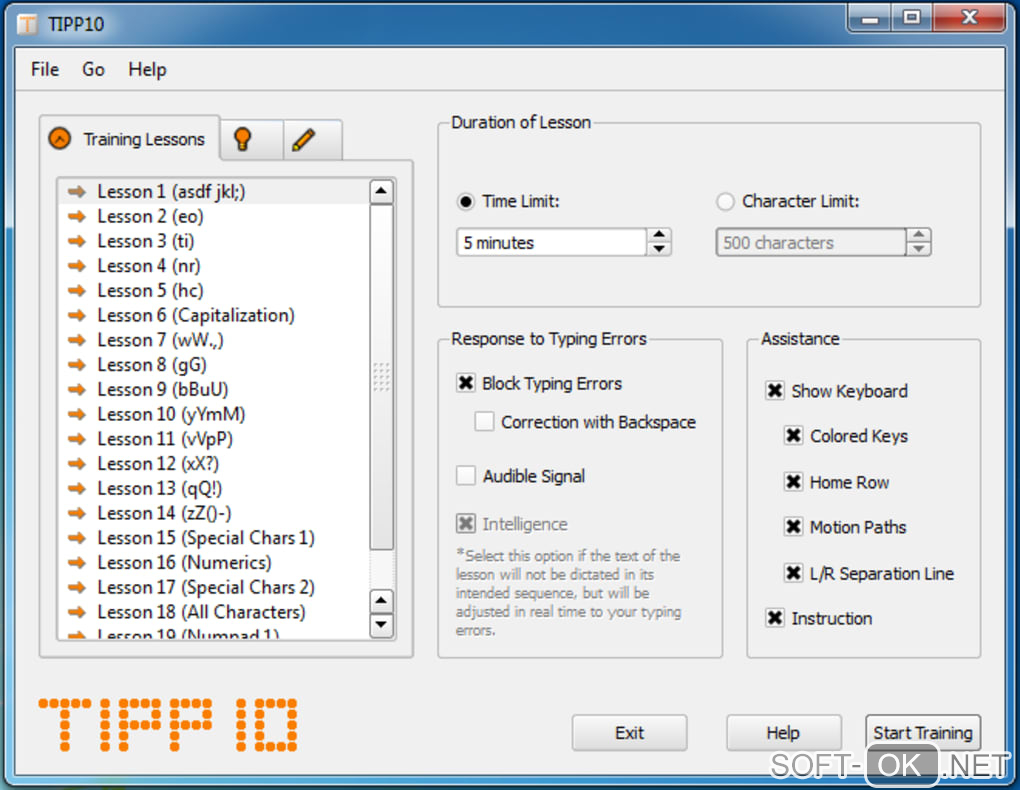Click the Help button at bottom
Viewport: 1020px width, 790px height.
[783, 733]
